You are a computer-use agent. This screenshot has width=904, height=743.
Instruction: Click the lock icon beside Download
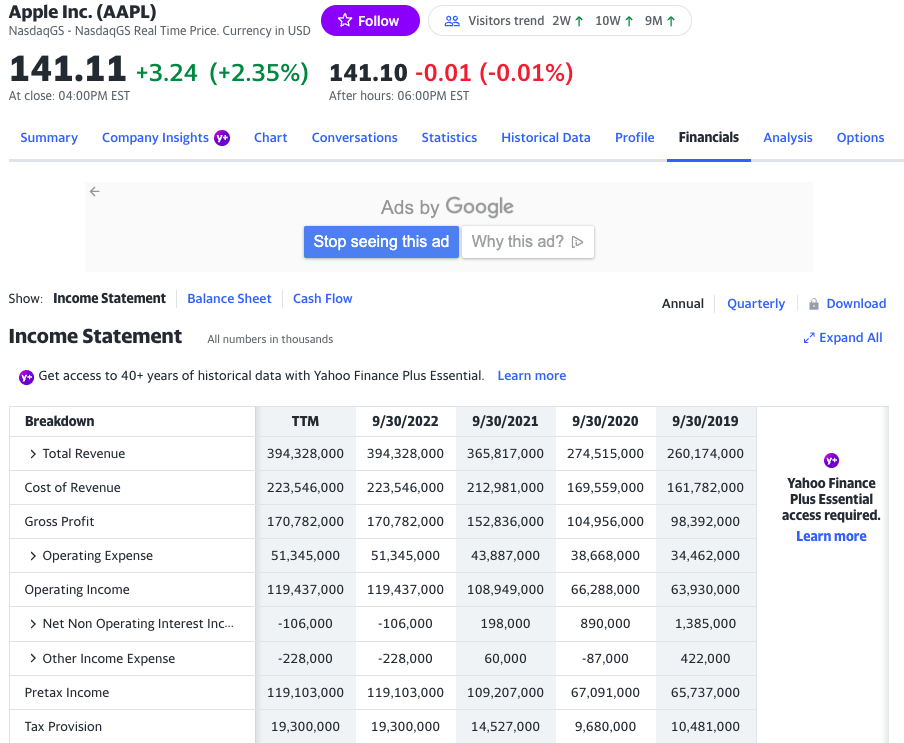(813, 304)
